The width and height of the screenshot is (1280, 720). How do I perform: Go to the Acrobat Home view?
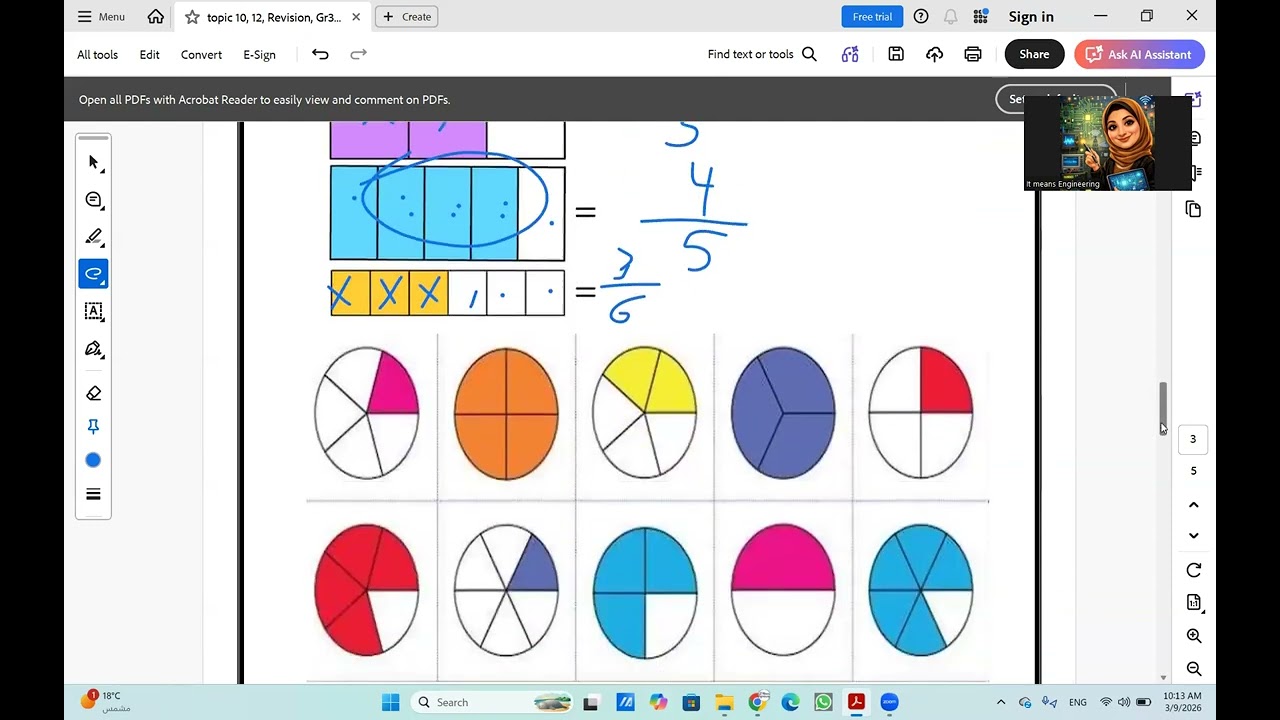coord(155,16)
